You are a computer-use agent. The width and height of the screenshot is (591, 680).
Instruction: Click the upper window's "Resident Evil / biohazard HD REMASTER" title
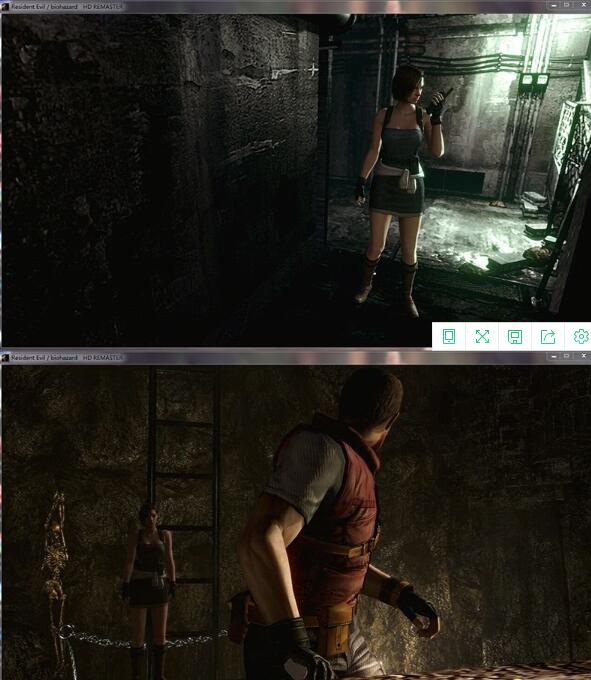[67, 7]
